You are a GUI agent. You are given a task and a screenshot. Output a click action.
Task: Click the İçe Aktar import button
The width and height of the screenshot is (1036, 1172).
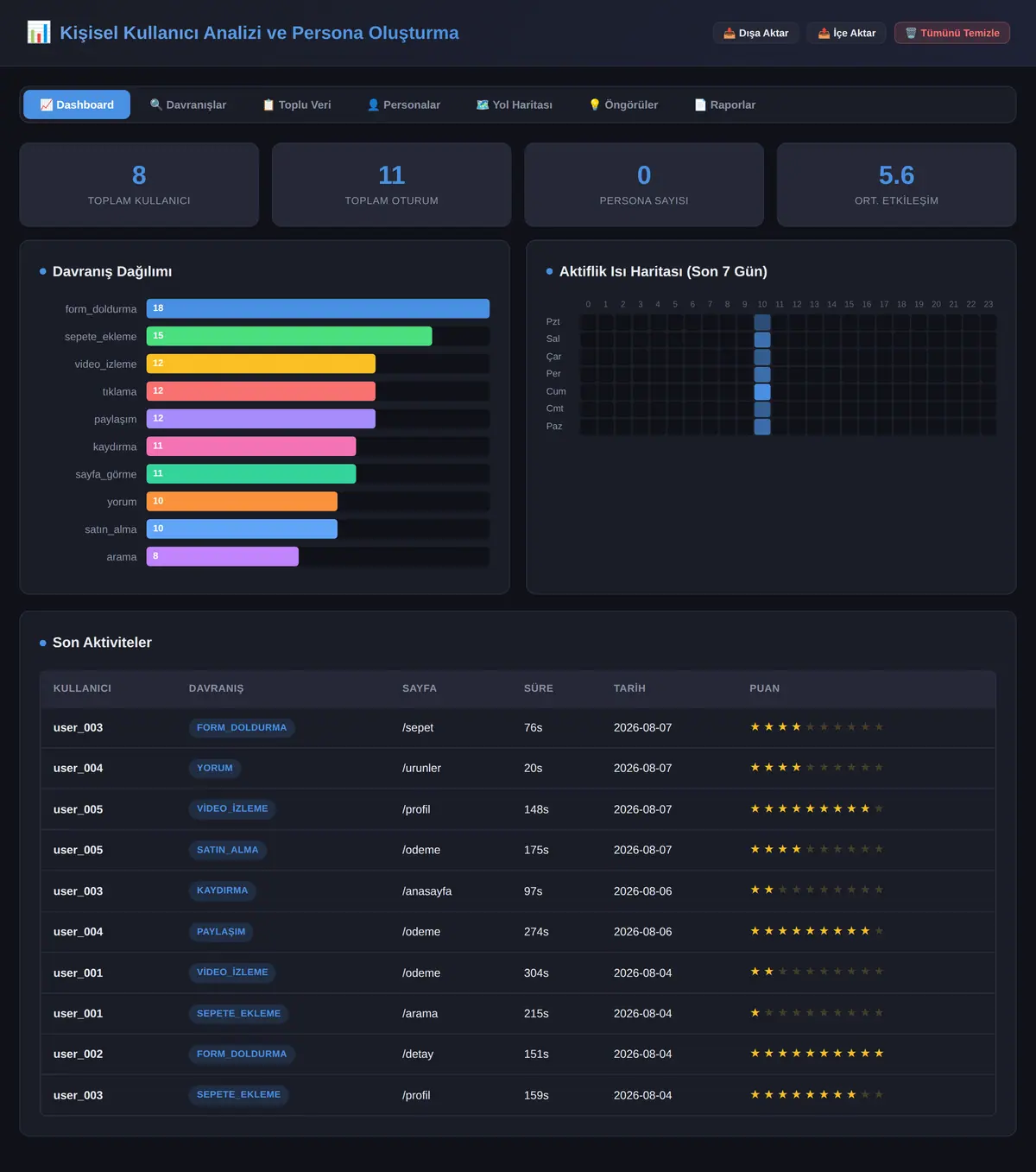click(847, 33)
